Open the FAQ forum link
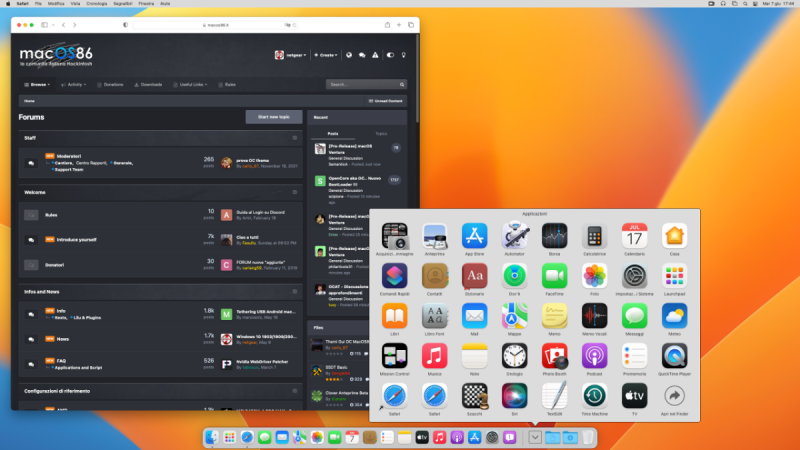Viewport: 800px width, 450px height. click(x=61, y=361)
